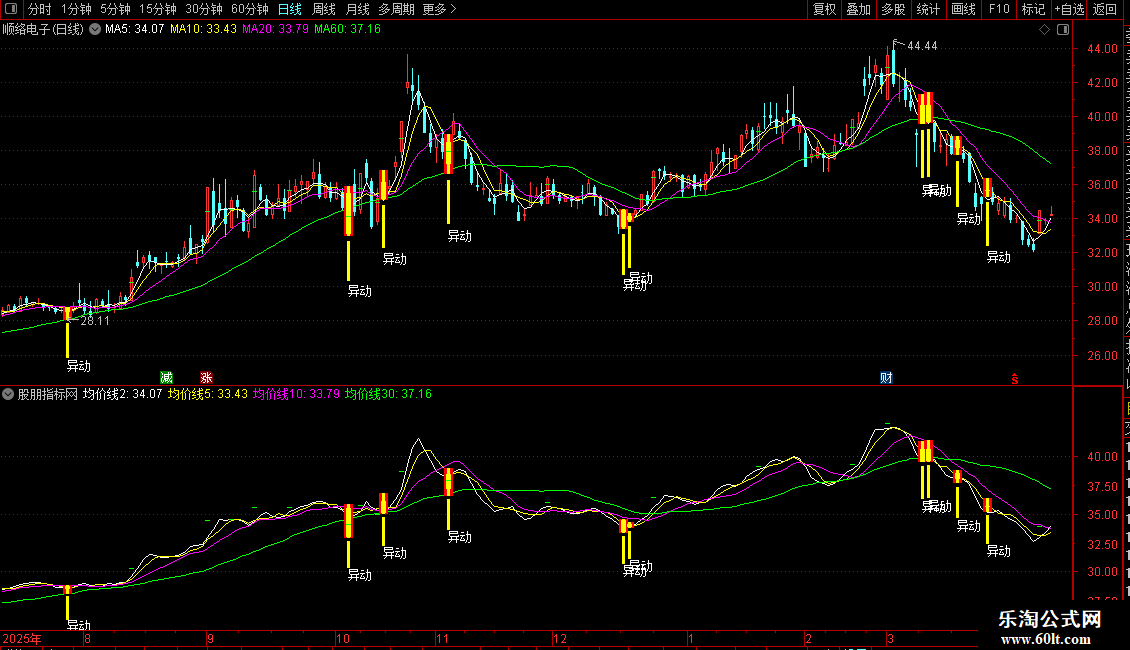1130x650 pixels.
Task: Click the month 10 timeline marker
Action: point(343,638)
